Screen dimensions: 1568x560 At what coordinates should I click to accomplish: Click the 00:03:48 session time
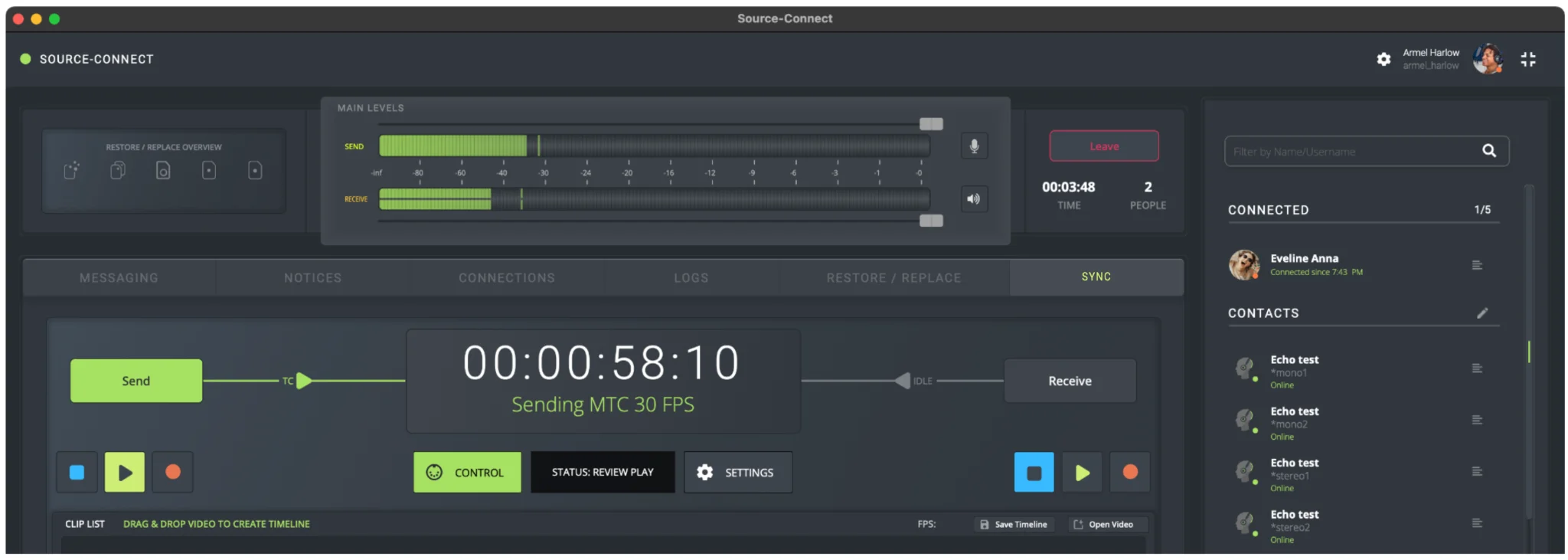[x=1069, y=187]
